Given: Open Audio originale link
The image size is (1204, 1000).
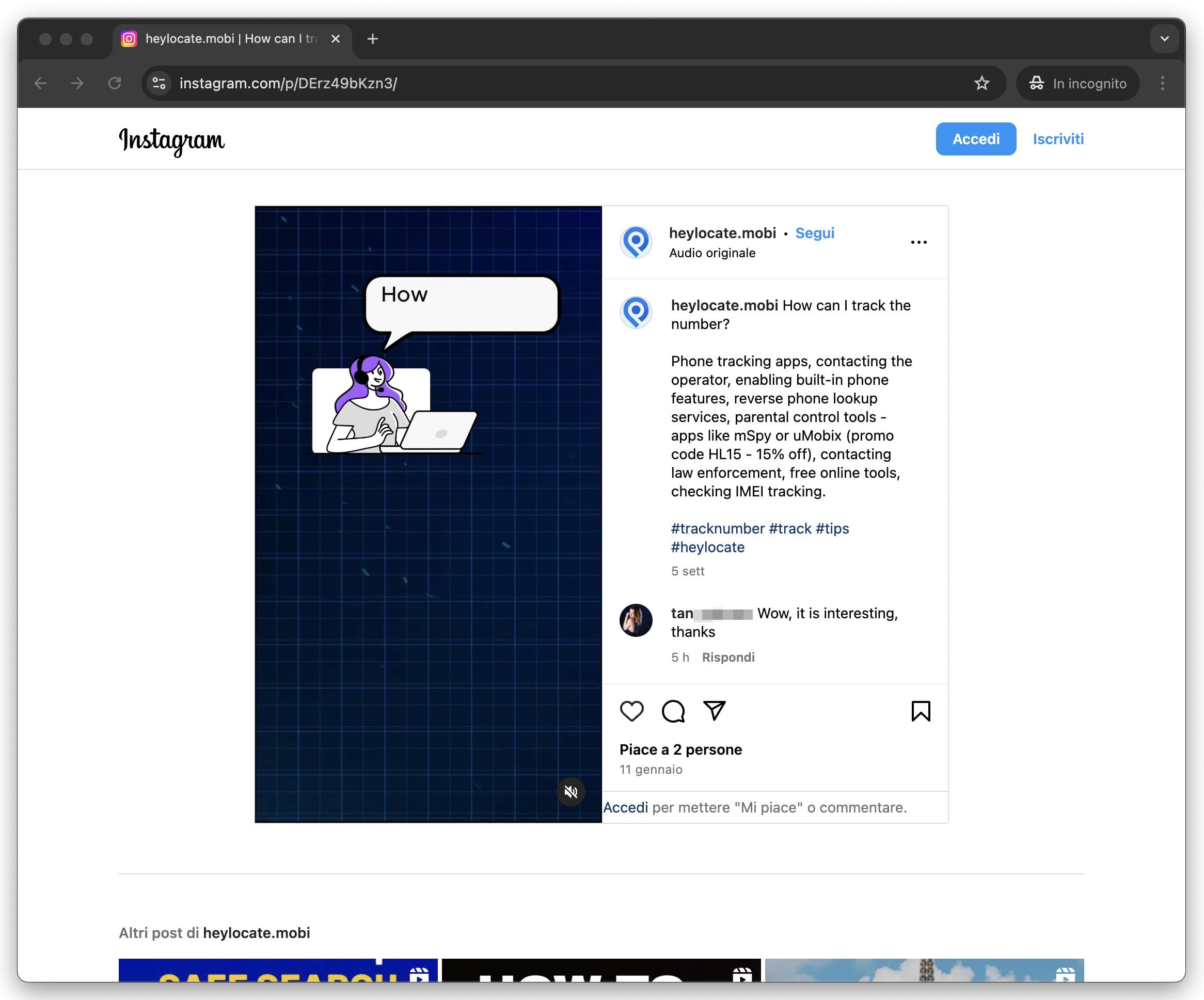Looking at the screenshot, I should [x=712, y=253].
